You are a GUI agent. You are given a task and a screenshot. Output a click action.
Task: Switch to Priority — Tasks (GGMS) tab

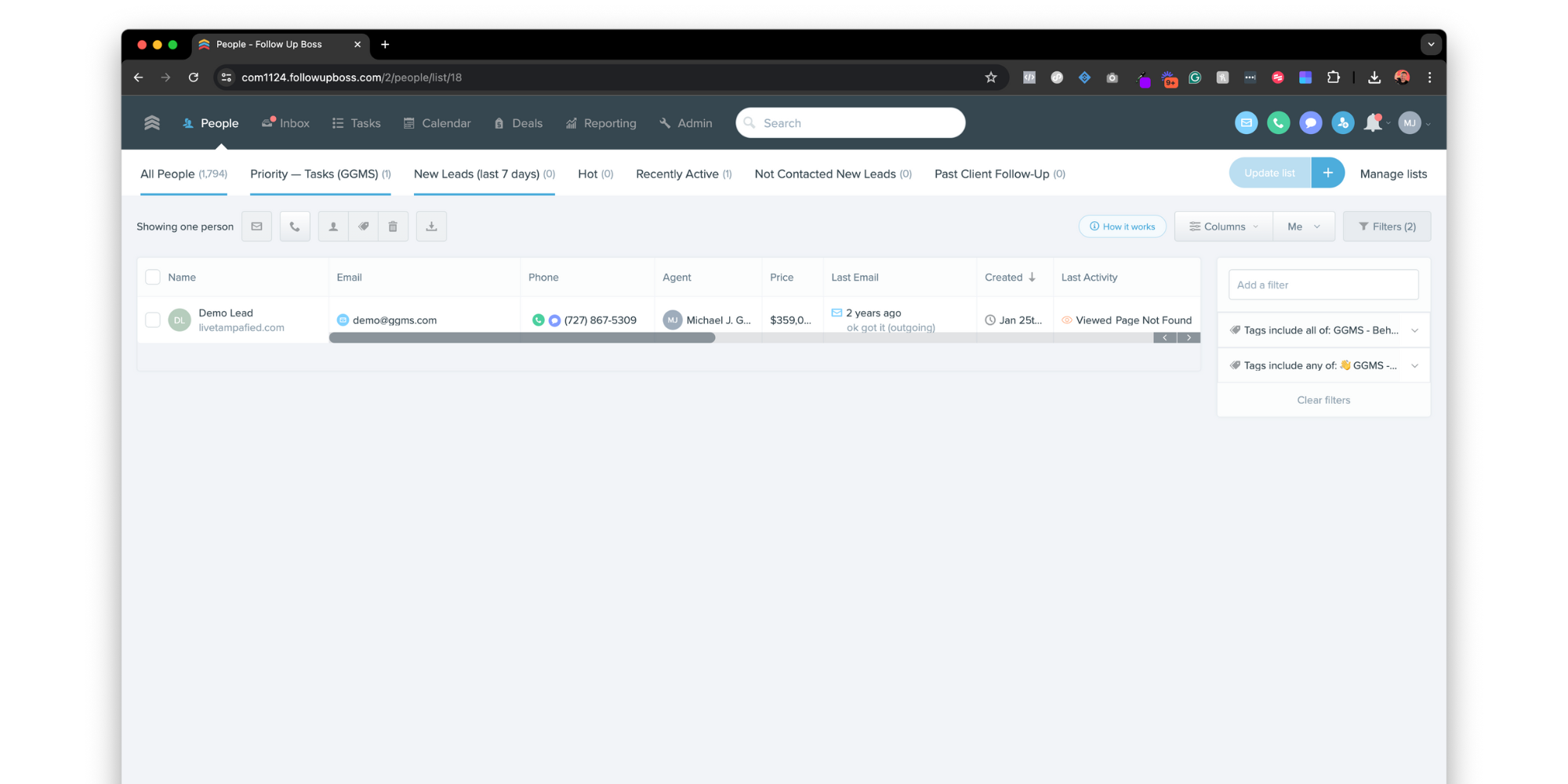pyautogui.click(x=320, y=174)
